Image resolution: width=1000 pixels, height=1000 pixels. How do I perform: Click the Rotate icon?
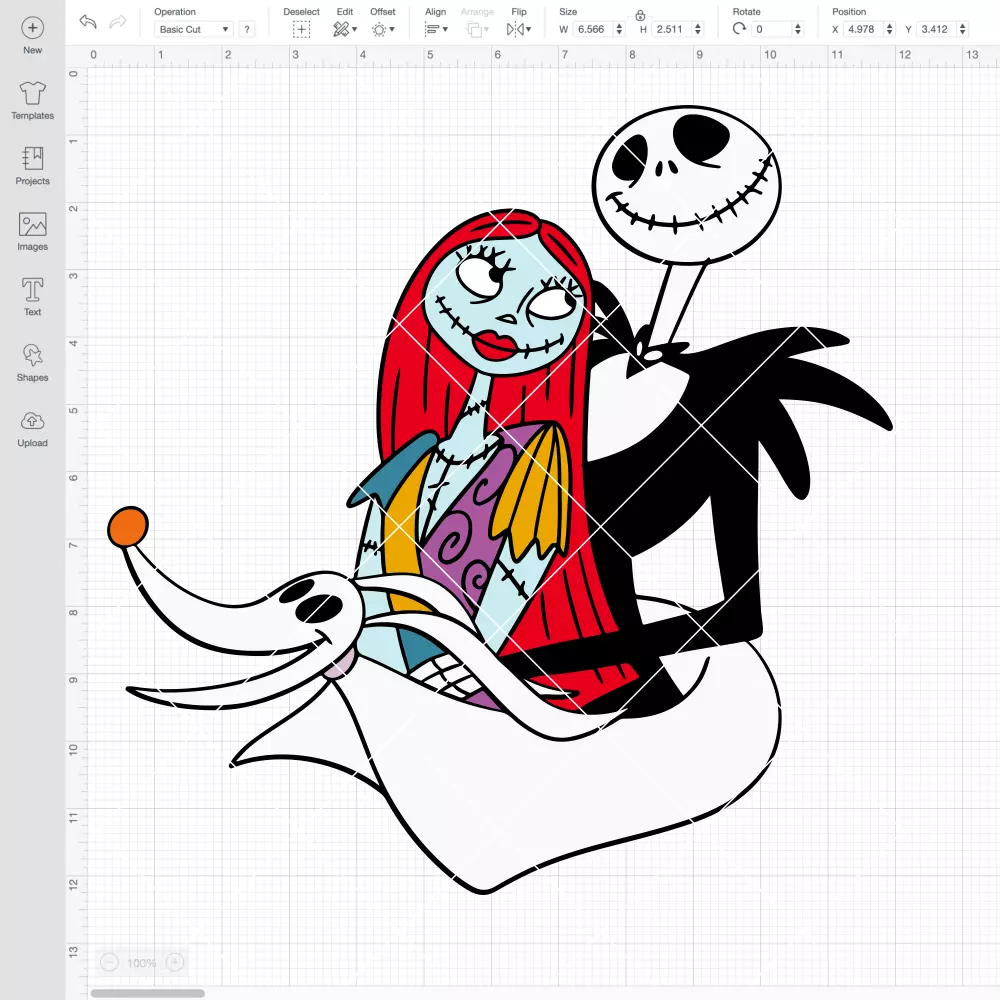click(739, 29)
